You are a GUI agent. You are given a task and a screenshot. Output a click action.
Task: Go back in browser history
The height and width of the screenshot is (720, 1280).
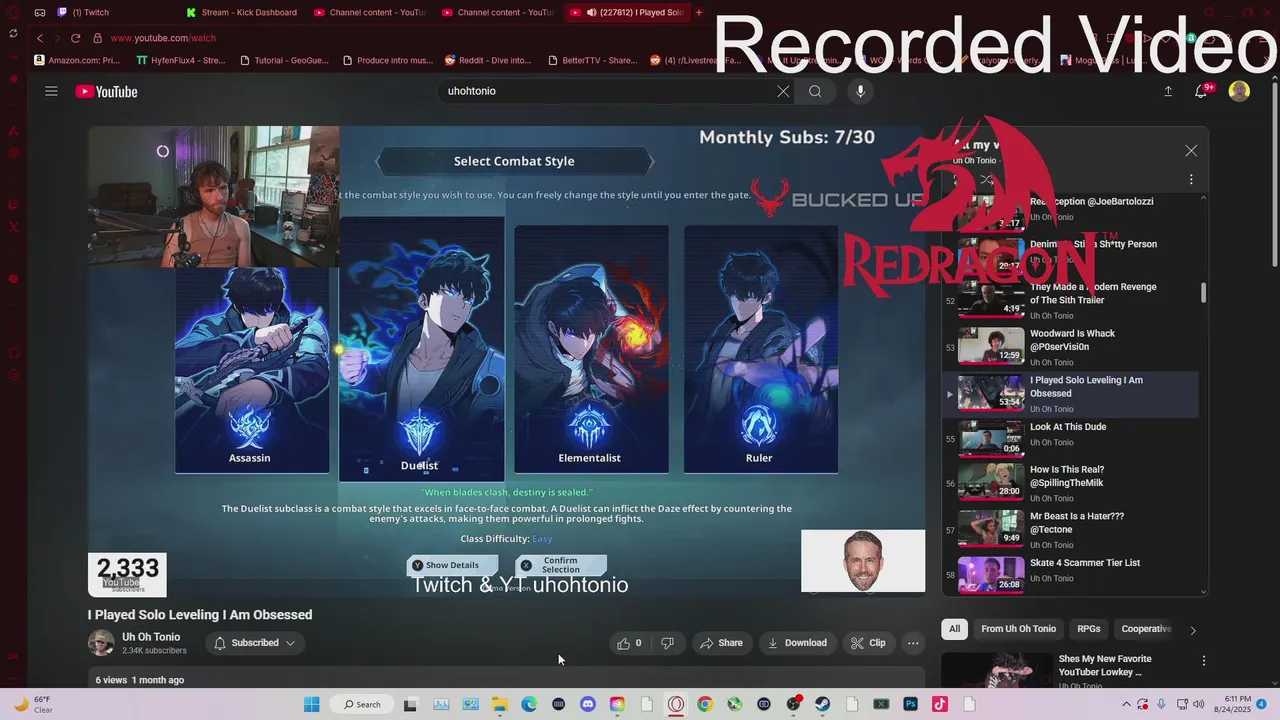point(40,38)
